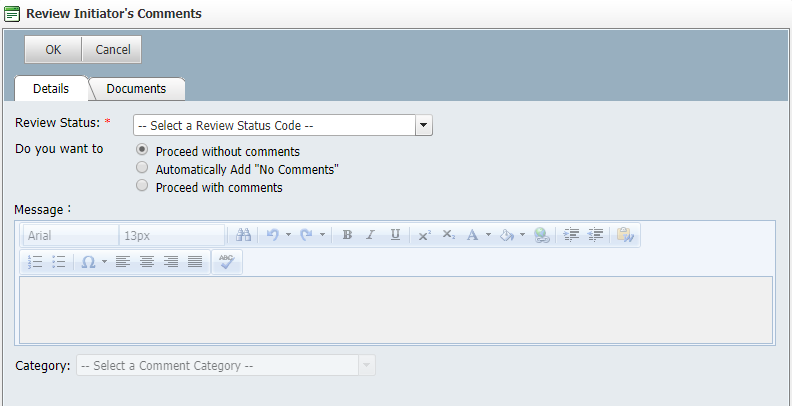Align text left
The width and height of the screenshot is (792, 406).
click(x=123, y=262)
